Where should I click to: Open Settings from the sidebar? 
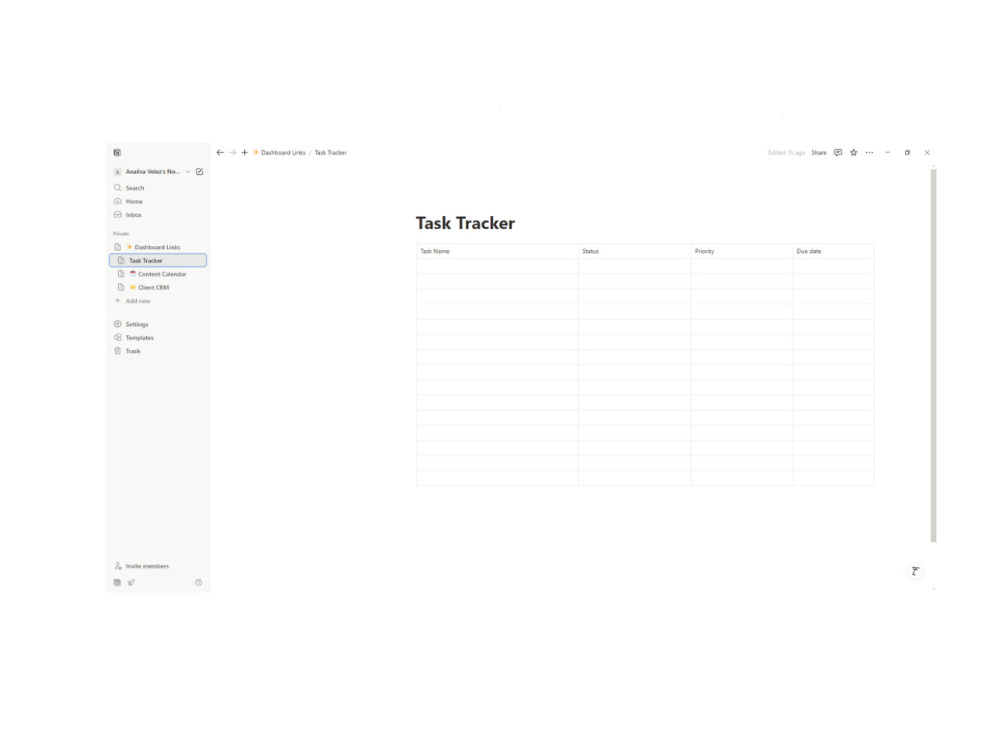(x=158, y=325)
